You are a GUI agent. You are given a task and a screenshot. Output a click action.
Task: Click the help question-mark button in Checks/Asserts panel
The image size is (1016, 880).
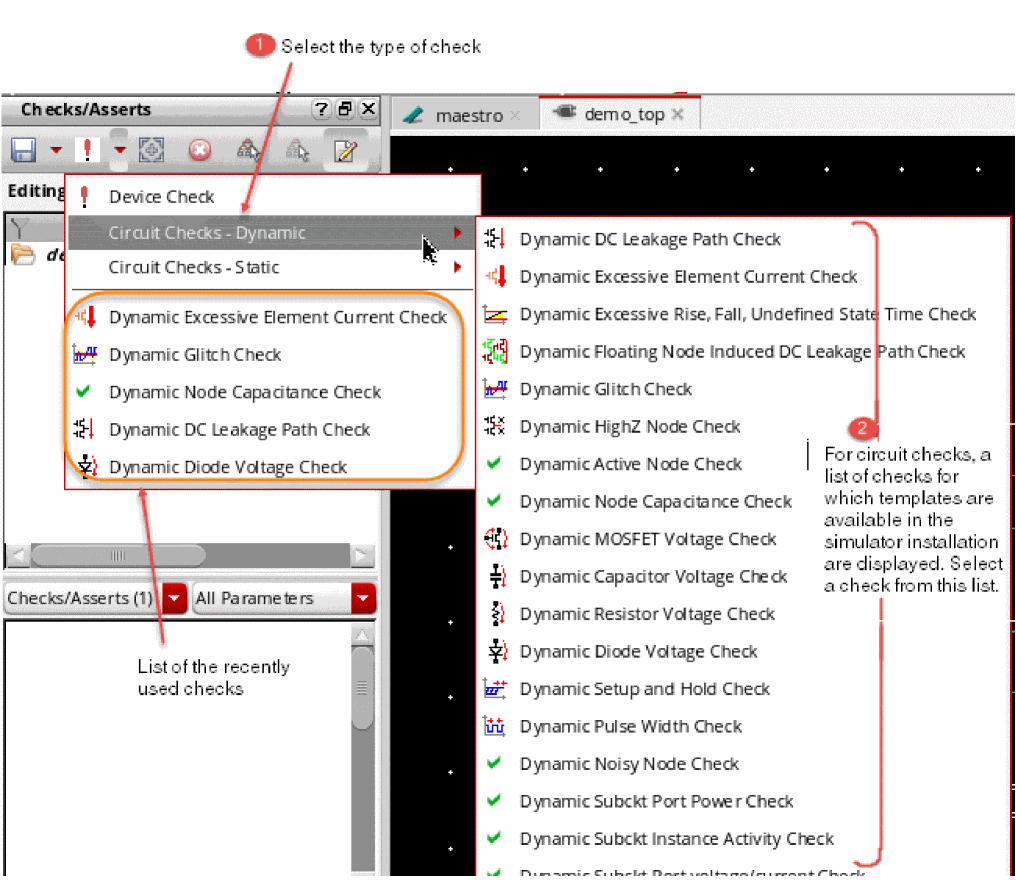(x=321, y=109)
